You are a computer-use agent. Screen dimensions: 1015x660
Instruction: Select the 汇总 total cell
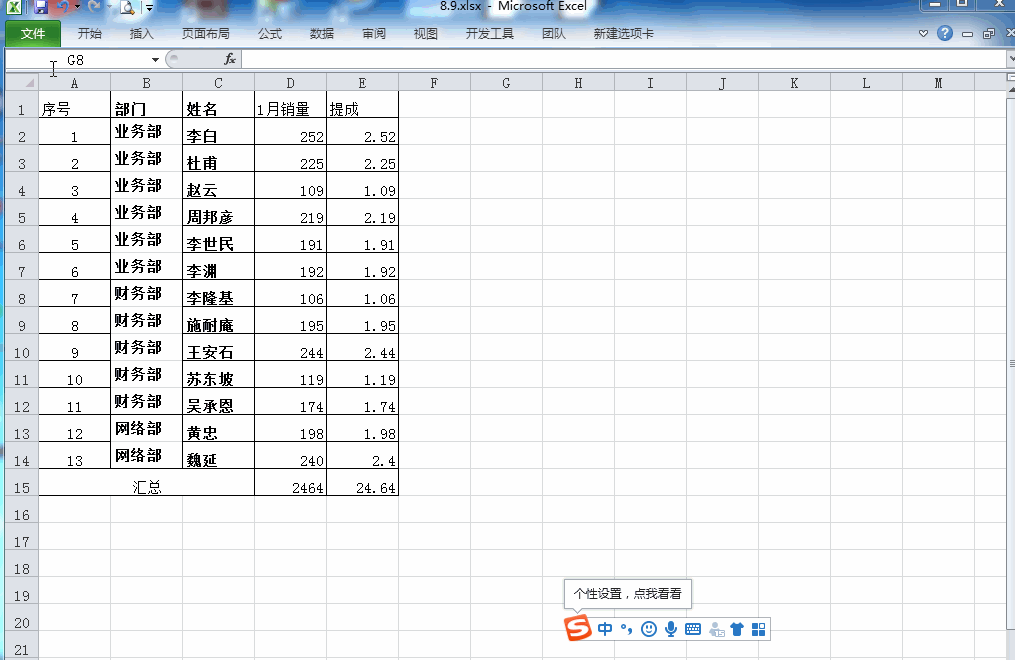[x=146, y=486]
